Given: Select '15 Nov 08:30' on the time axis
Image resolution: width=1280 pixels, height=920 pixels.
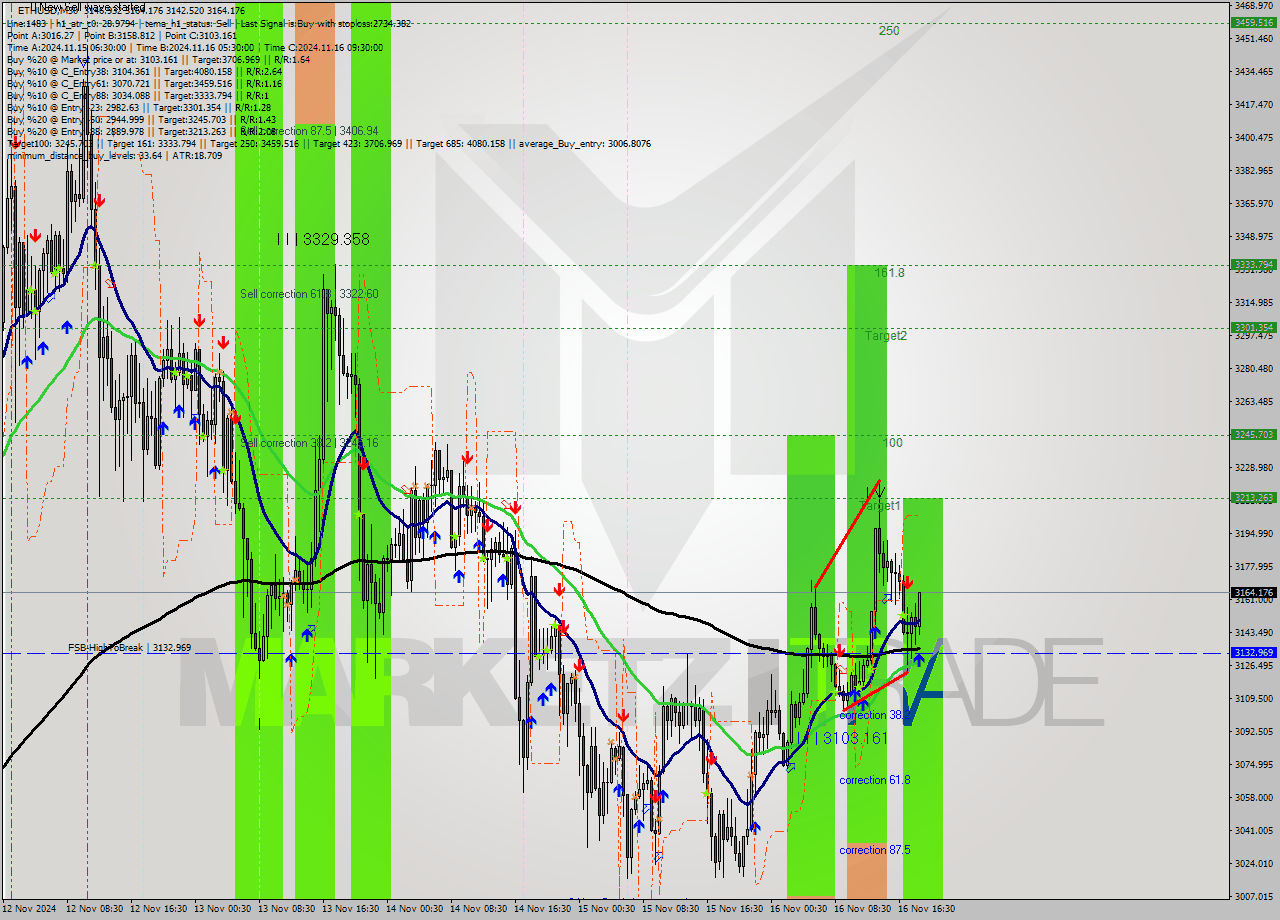Looking at the screenshot, I should (x=672, y=909).
